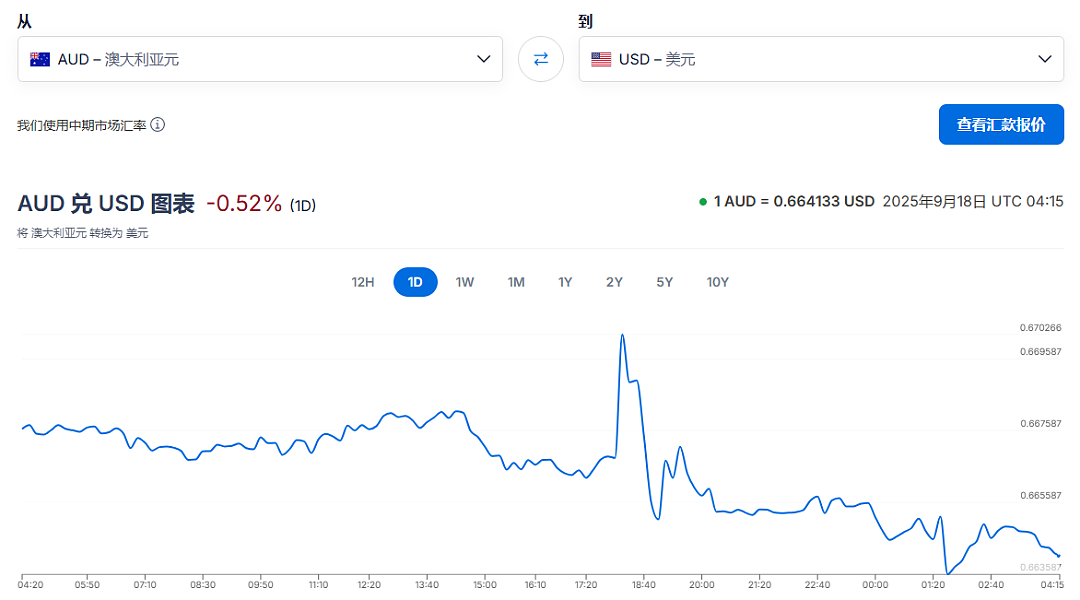Select the 5Y chart range
Image resolution: width=1080 pixels, height=600 pixels.
[665, 282]
